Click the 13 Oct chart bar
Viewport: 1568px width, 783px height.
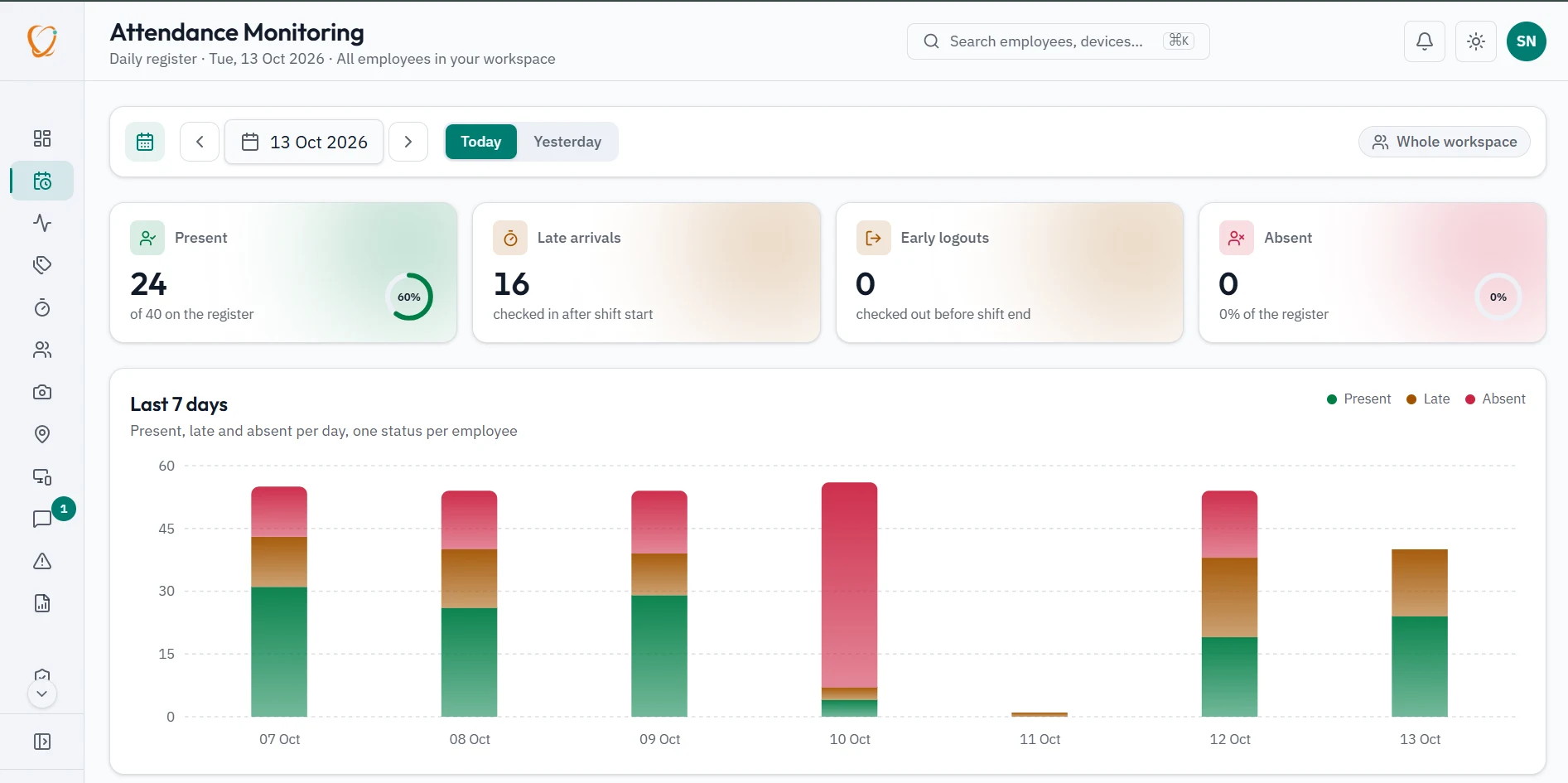[x=1420, y=633]
